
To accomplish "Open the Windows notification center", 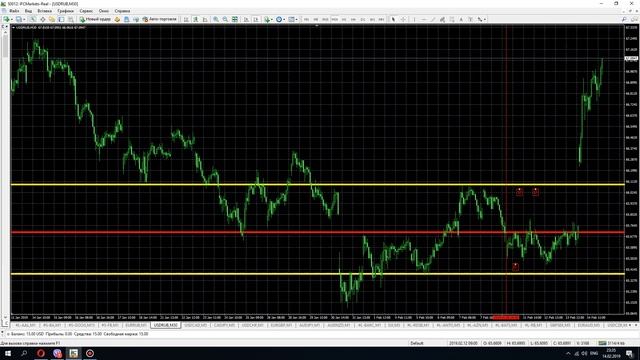I will pyautogui.click(x=629, y=353).
